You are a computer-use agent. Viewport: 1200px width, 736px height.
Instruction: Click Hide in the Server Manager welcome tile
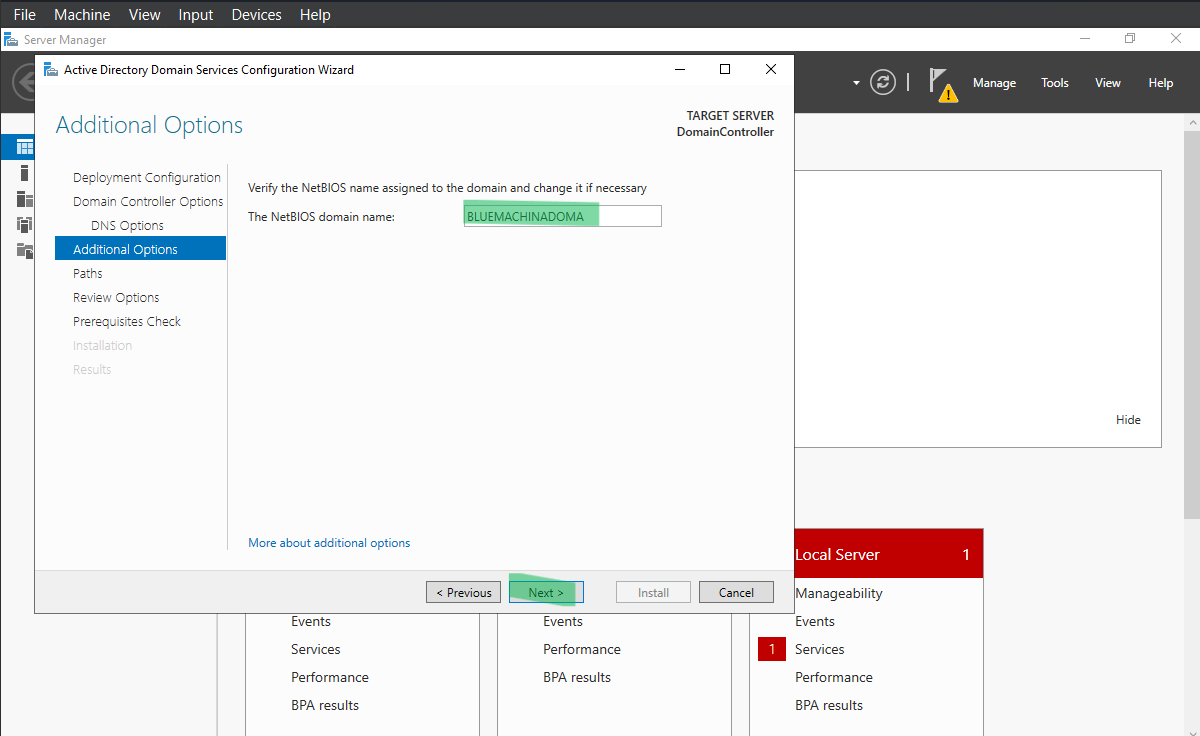click(x=1128, y=420)
